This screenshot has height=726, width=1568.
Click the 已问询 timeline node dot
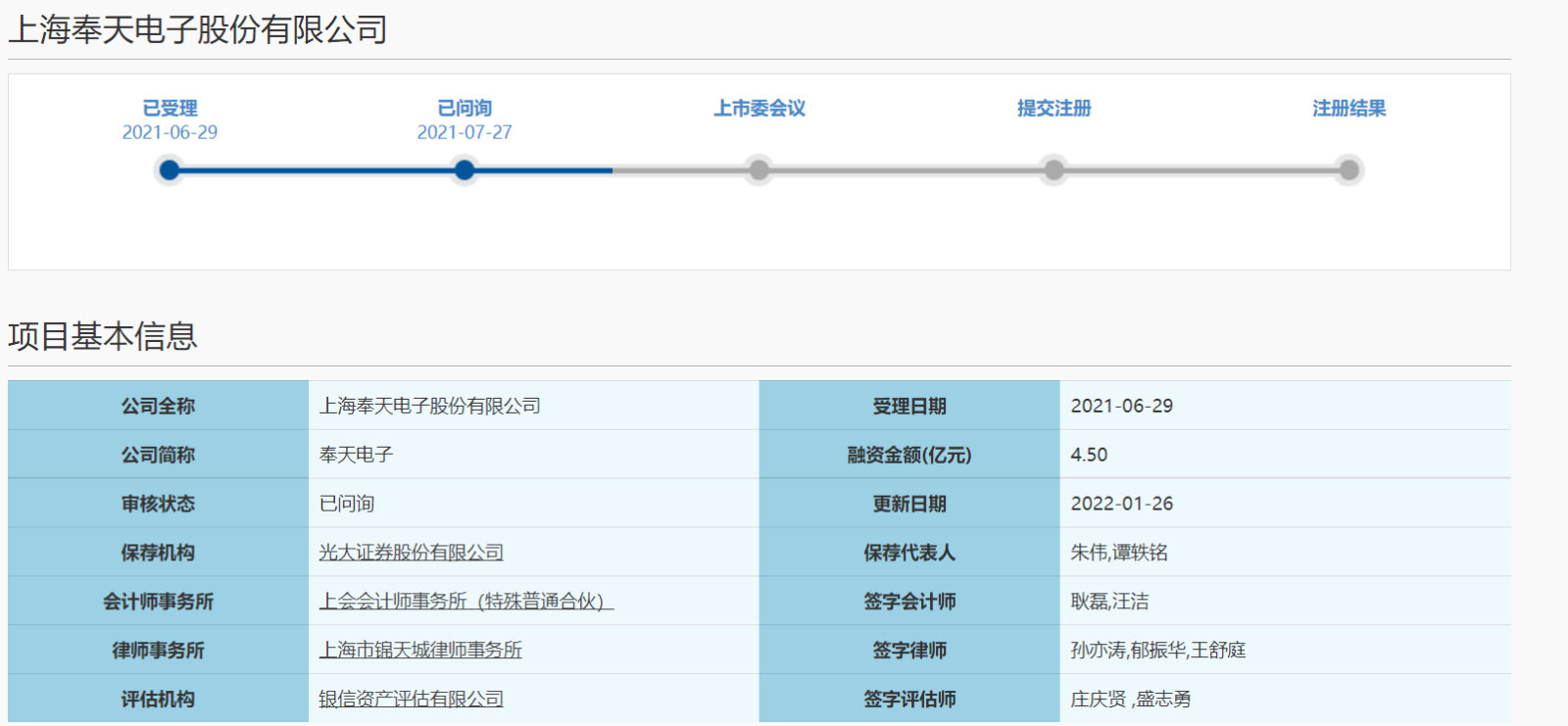pyautogui.click(x=465, y=170)
